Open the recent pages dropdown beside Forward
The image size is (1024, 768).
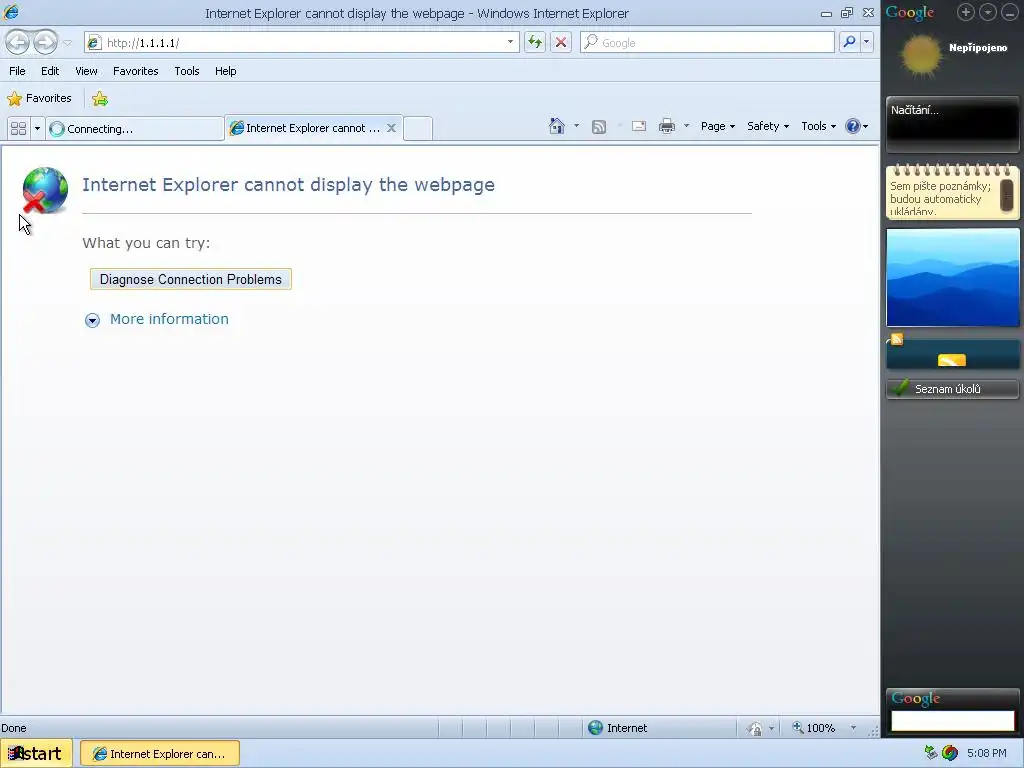click(x=67, y=42)
